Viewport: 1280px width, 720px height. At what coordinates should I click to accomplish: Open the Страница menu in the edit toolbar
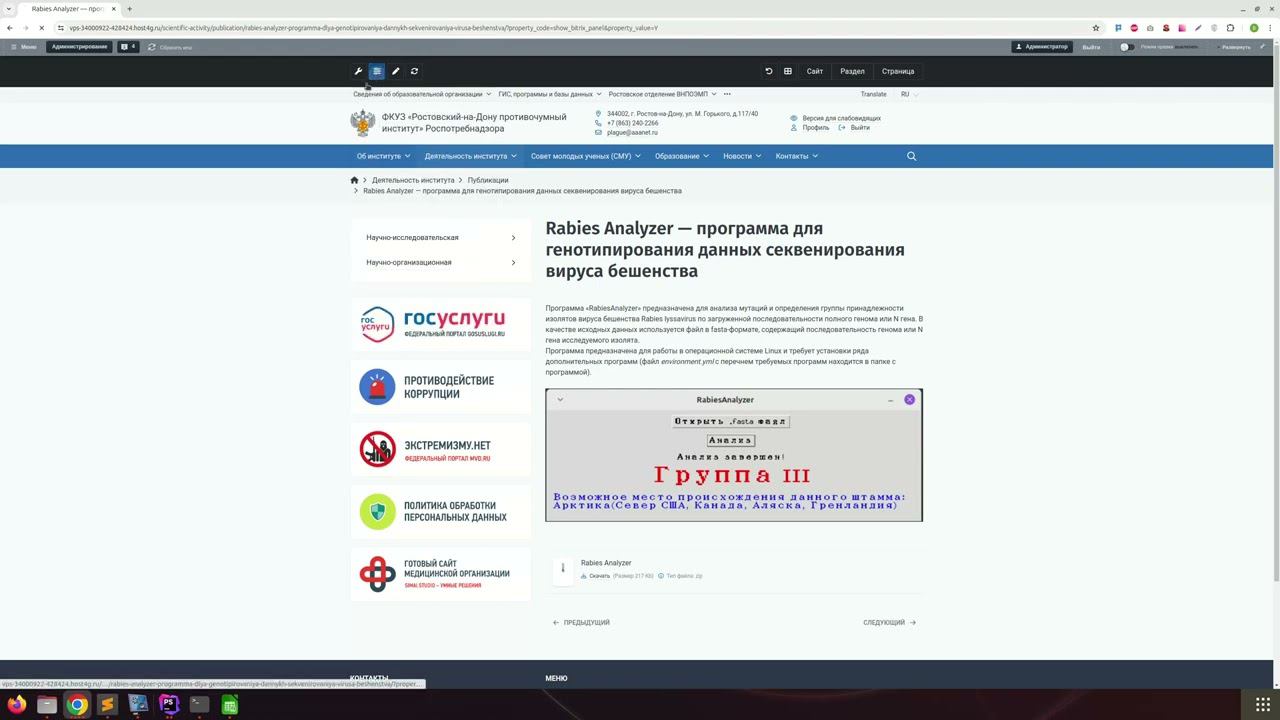[x=898, y=71]
